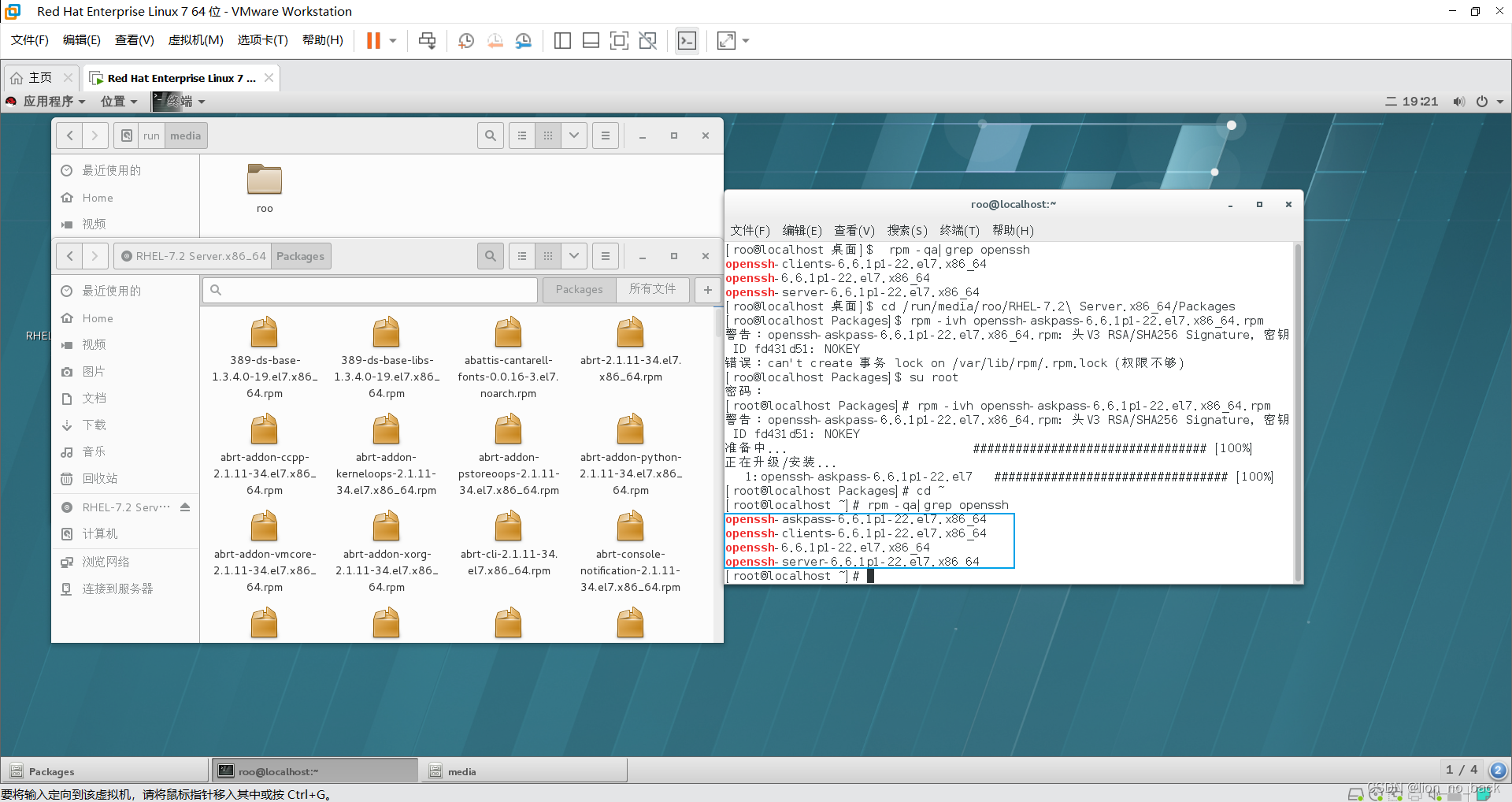
Task: Click RHEL-7.2 Server.x86_64 path button
Action: 194,256
